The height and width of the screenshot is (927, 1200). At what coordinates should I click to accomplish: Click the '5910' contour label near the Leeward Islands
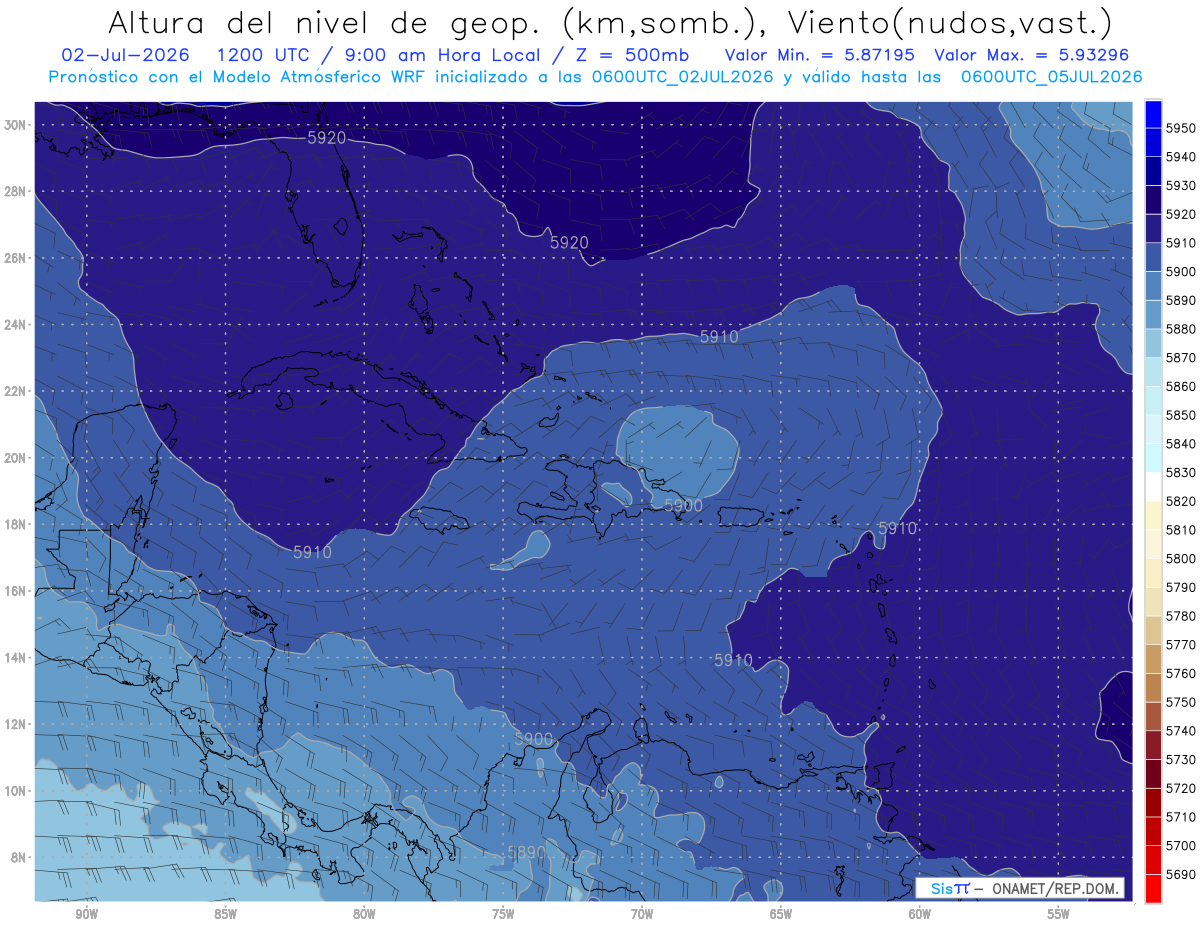click(897, 528)
